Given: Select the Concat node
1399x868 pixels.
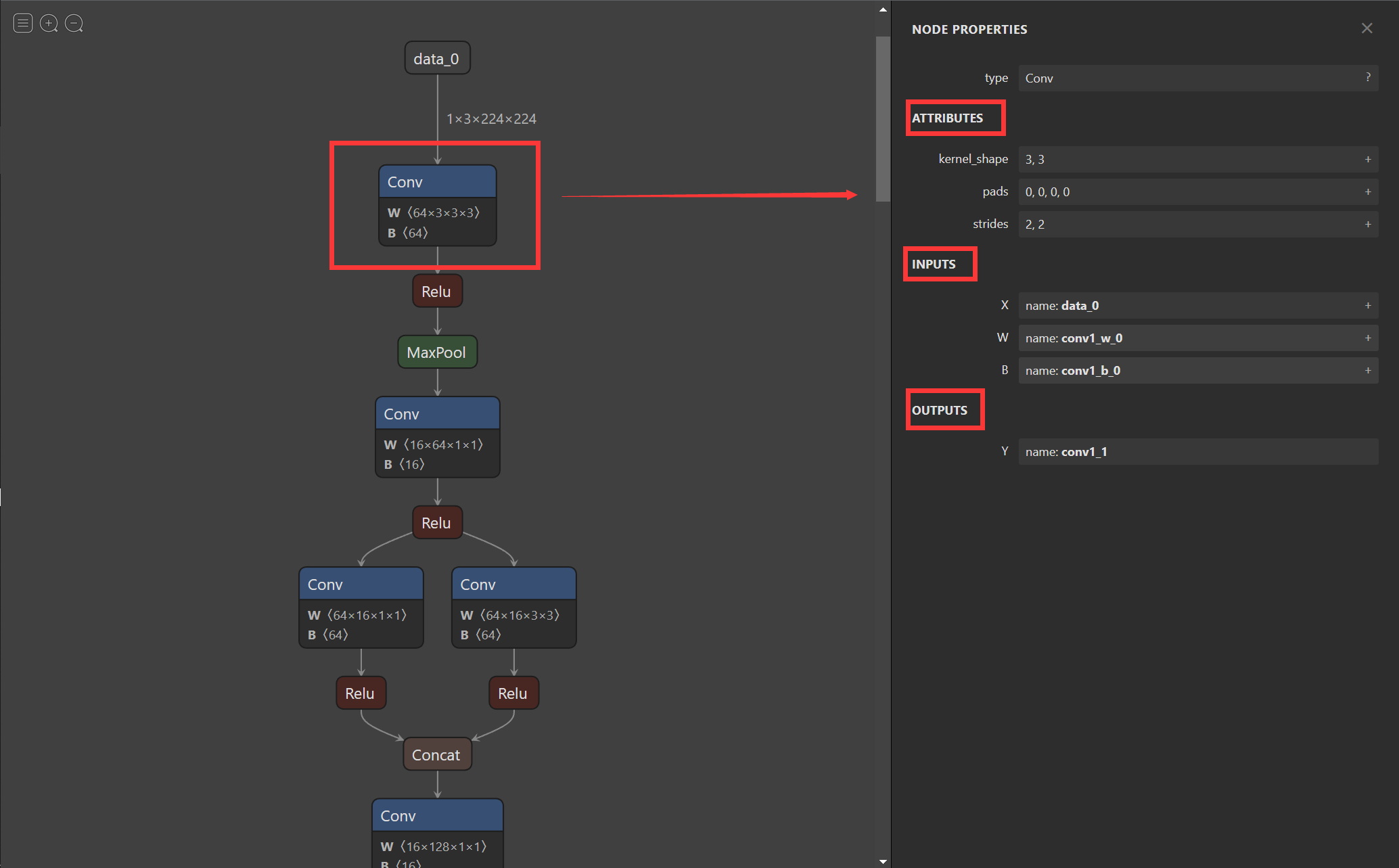Looking at the screenshot, I should tap(437, 754).
